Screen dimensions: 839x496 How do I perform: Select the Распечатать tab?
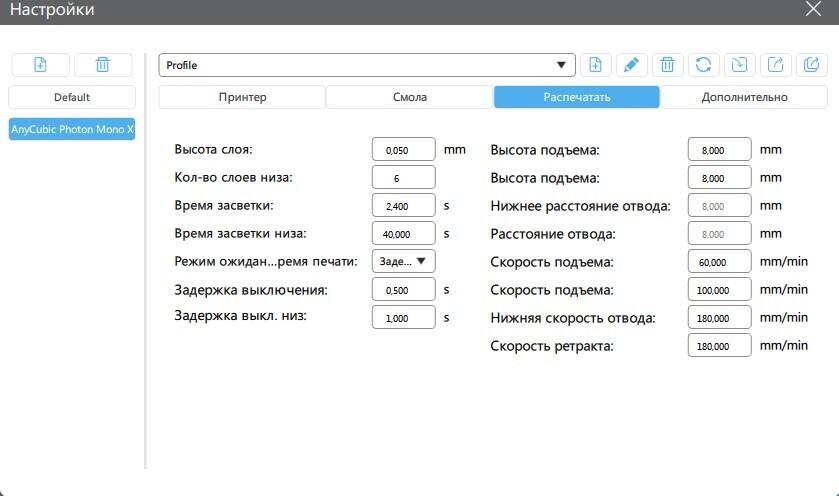pyautogui.click(x=577, y=97)
